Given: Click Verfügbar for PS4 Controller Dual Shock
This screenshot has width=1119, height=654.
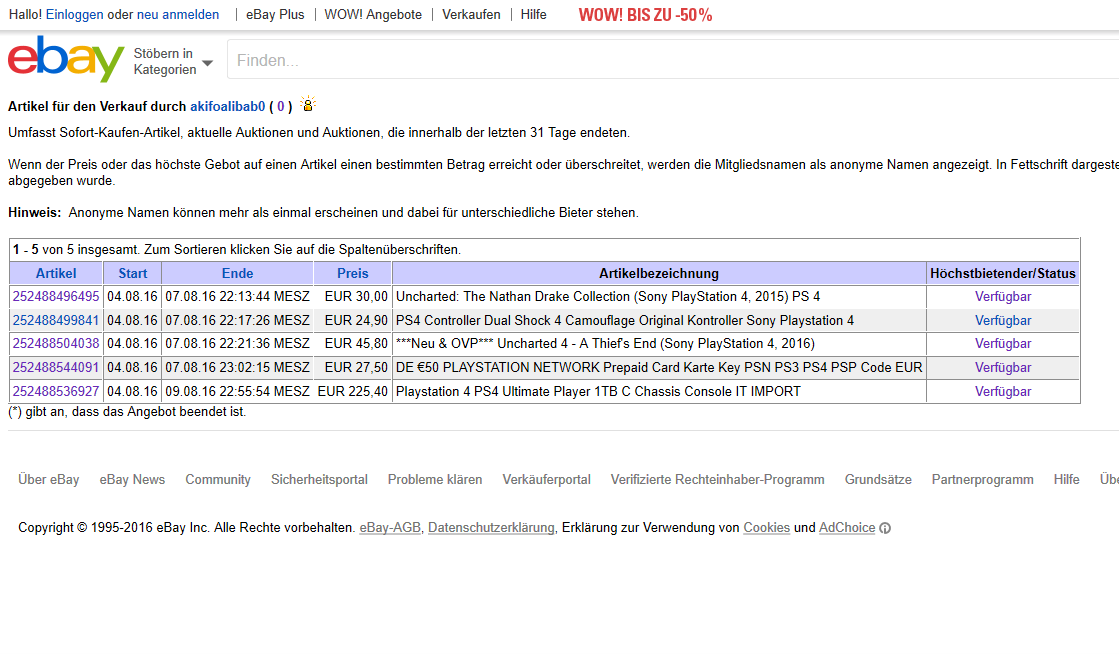Looking at the screenshot, I should [x=1003, y=321].
